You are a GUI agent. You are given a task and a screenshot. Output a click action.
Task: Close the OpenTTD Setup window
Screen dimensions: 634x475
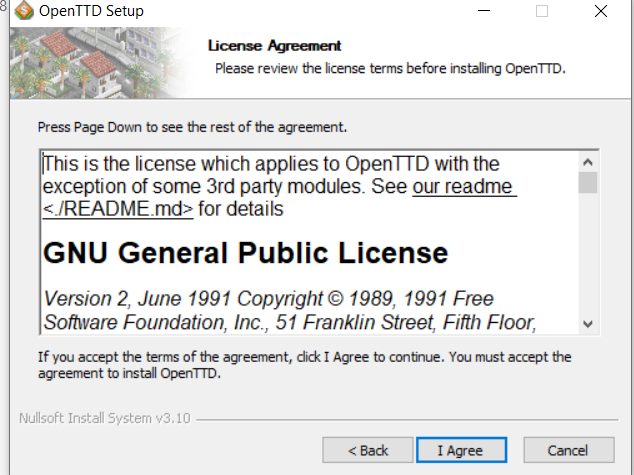(x=600, y=12)
